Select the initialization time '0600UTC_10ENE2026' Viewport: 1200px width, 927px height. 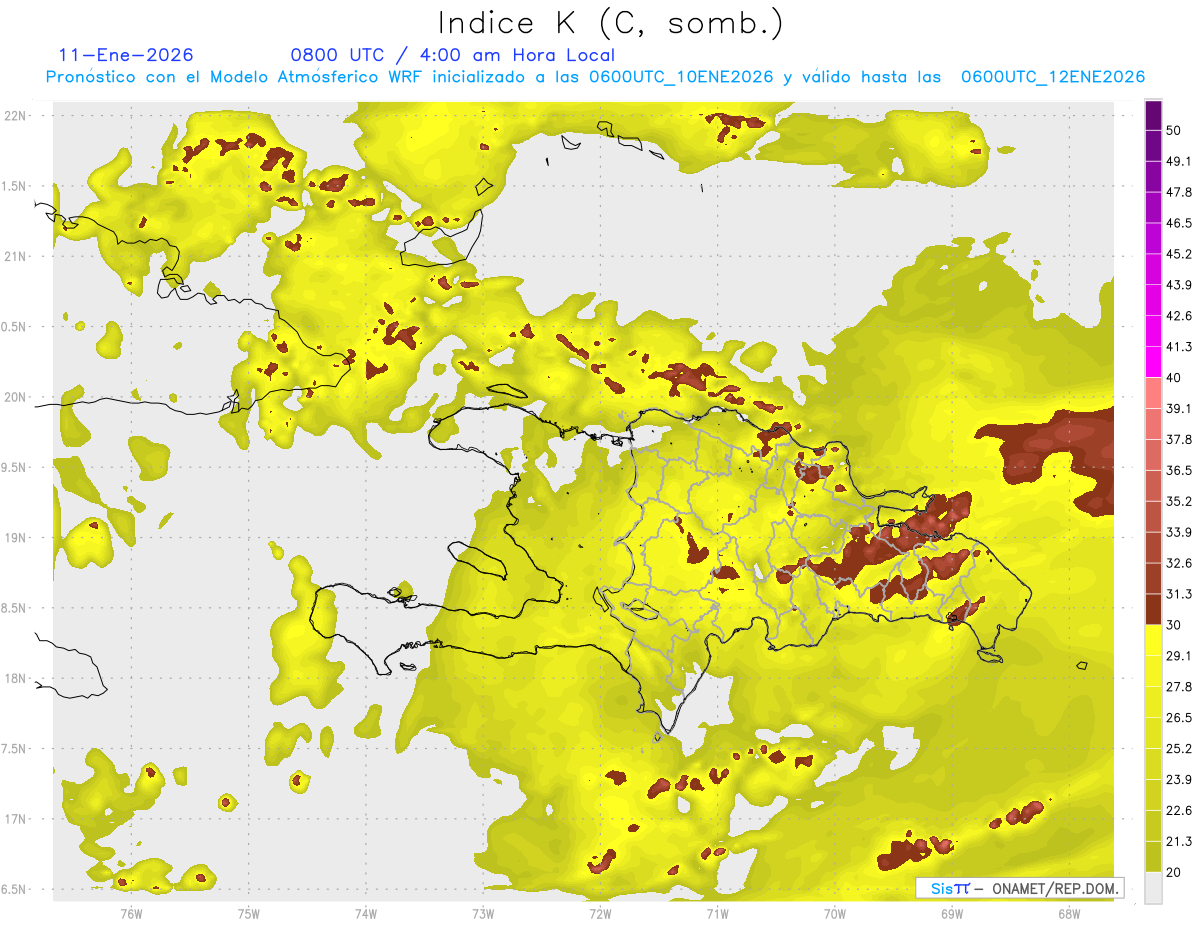[x=681, y=77]
